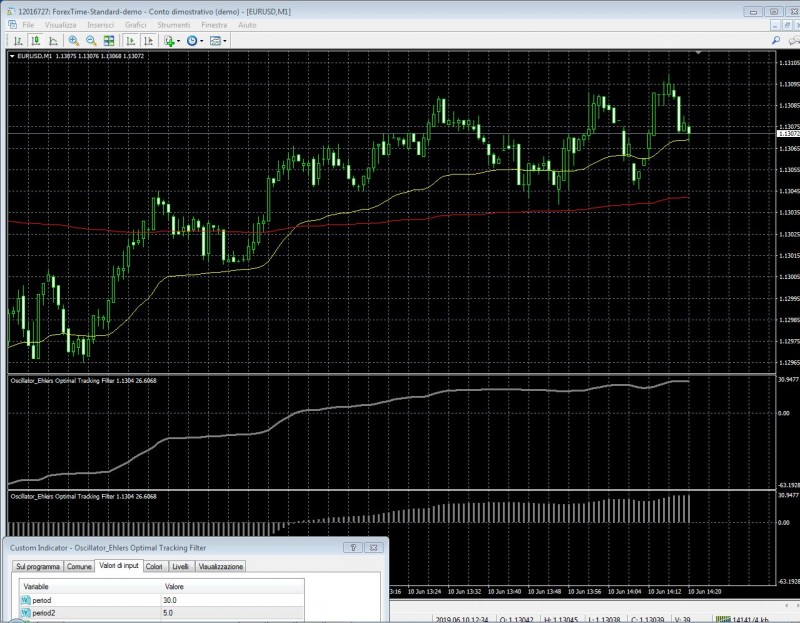
Task: Select the bar chart display icon
Action: pyautogui.click(x=18, y=41)
